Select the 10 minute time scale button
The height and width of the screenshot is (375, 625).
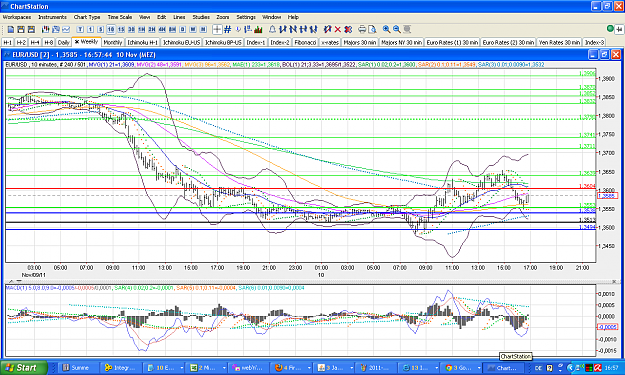(x=111, y=29)
